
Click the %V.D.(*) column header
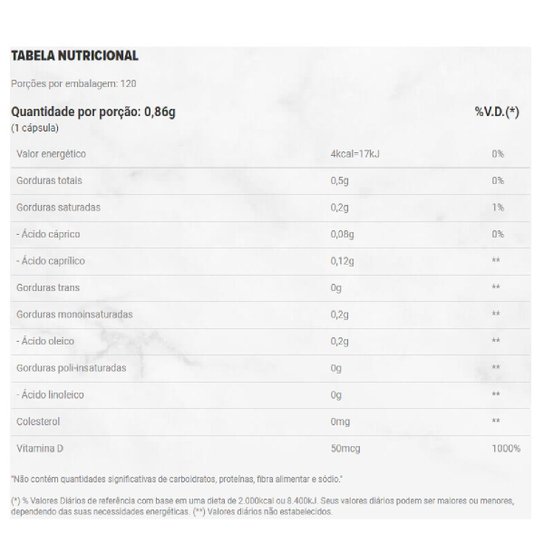497,112
